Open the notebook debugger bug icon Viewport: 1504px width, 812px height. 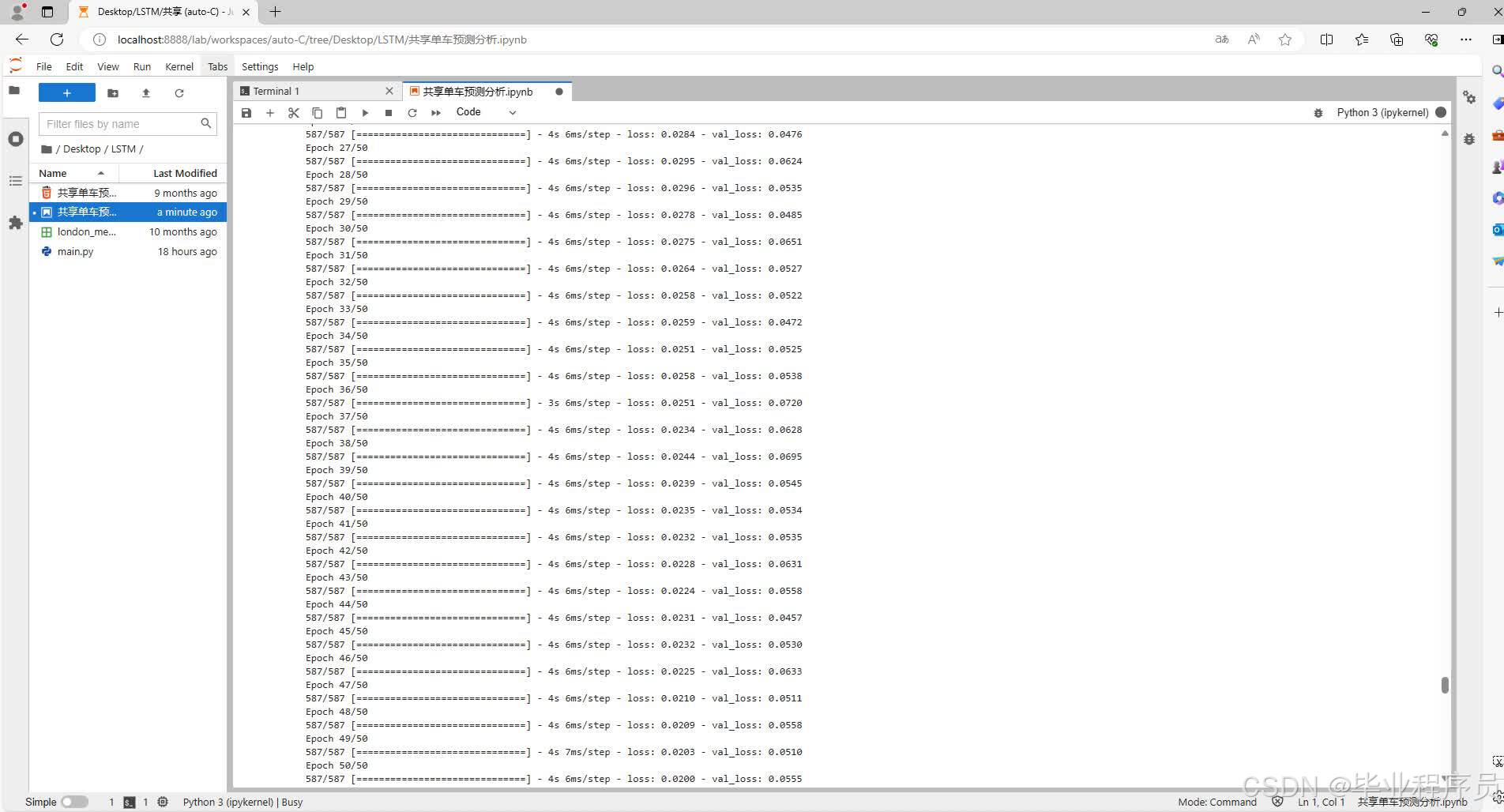[1318, 113]
